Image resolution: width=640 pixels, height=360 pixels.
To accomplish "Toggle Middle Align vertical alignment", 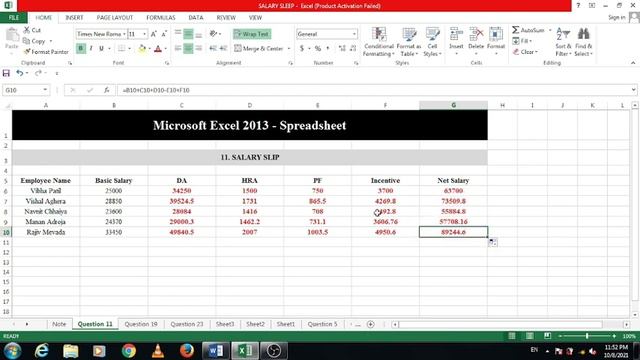I will 188,34.
